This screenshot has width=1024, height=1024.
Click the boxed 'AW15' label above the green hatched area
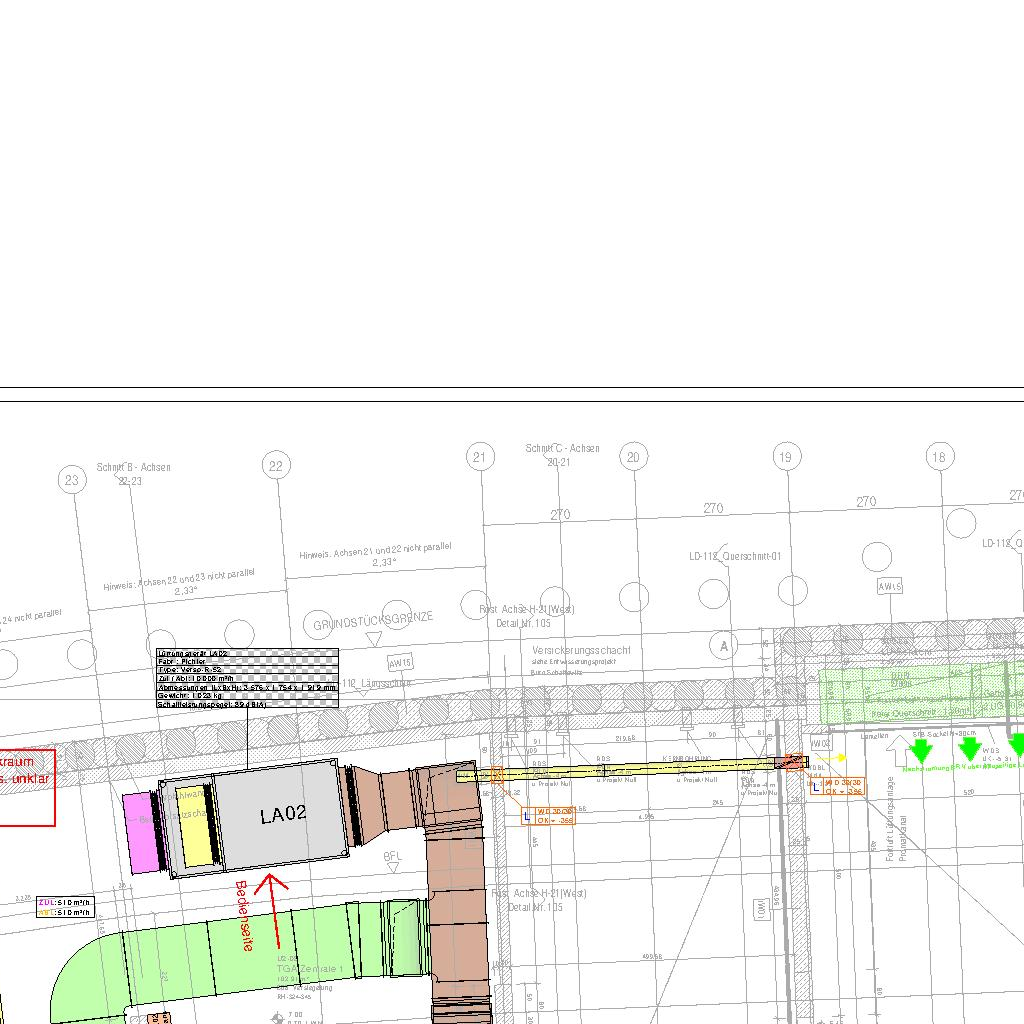coord(890,586)
